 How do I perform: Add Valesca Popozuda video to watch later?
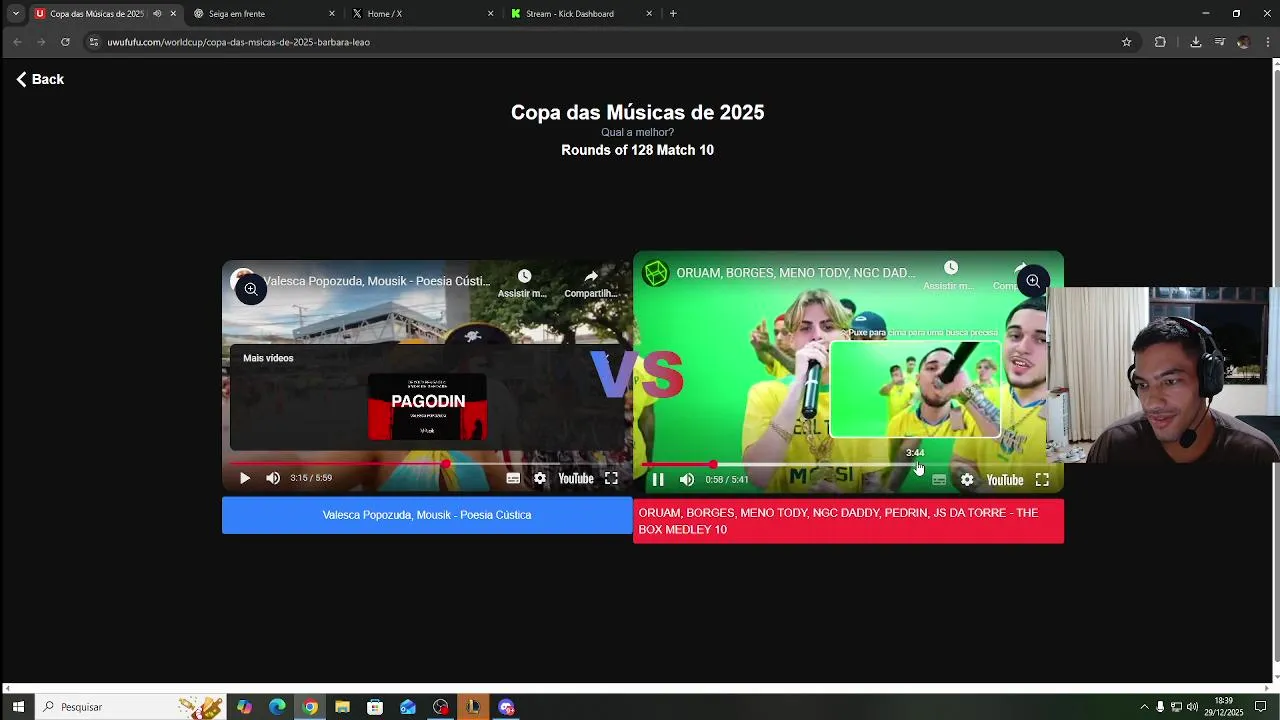click(x=523, y=283)
